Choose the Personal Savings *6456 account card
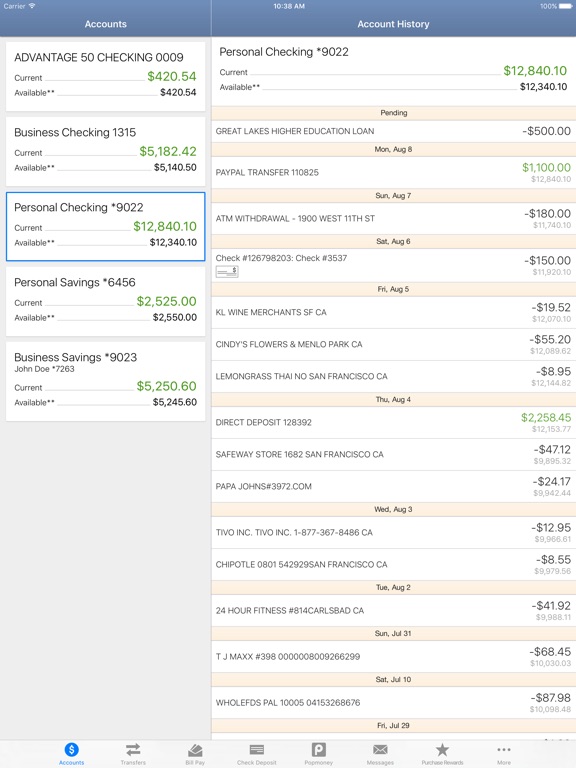This screenshot has height=768, width=576. pos(105,301)
